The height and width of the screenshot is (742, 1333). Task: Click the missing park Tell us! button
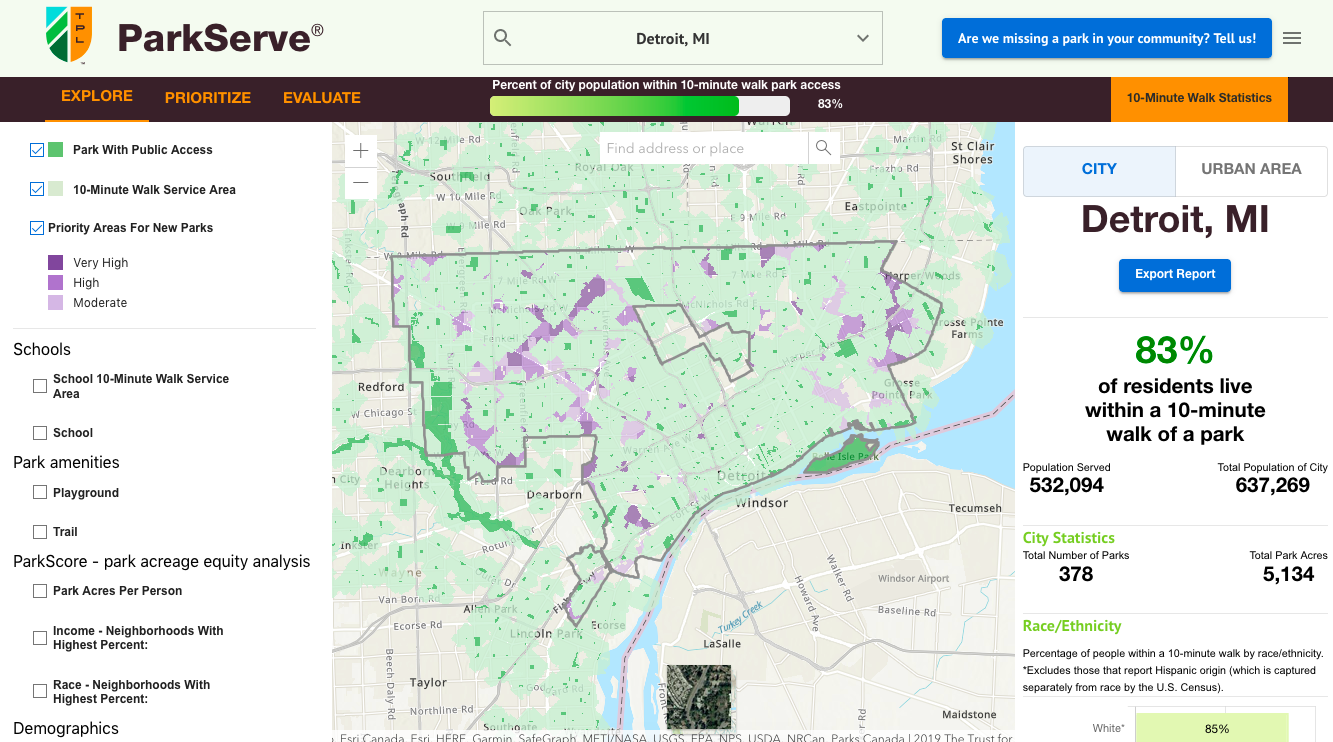[x=1106, y=37]
